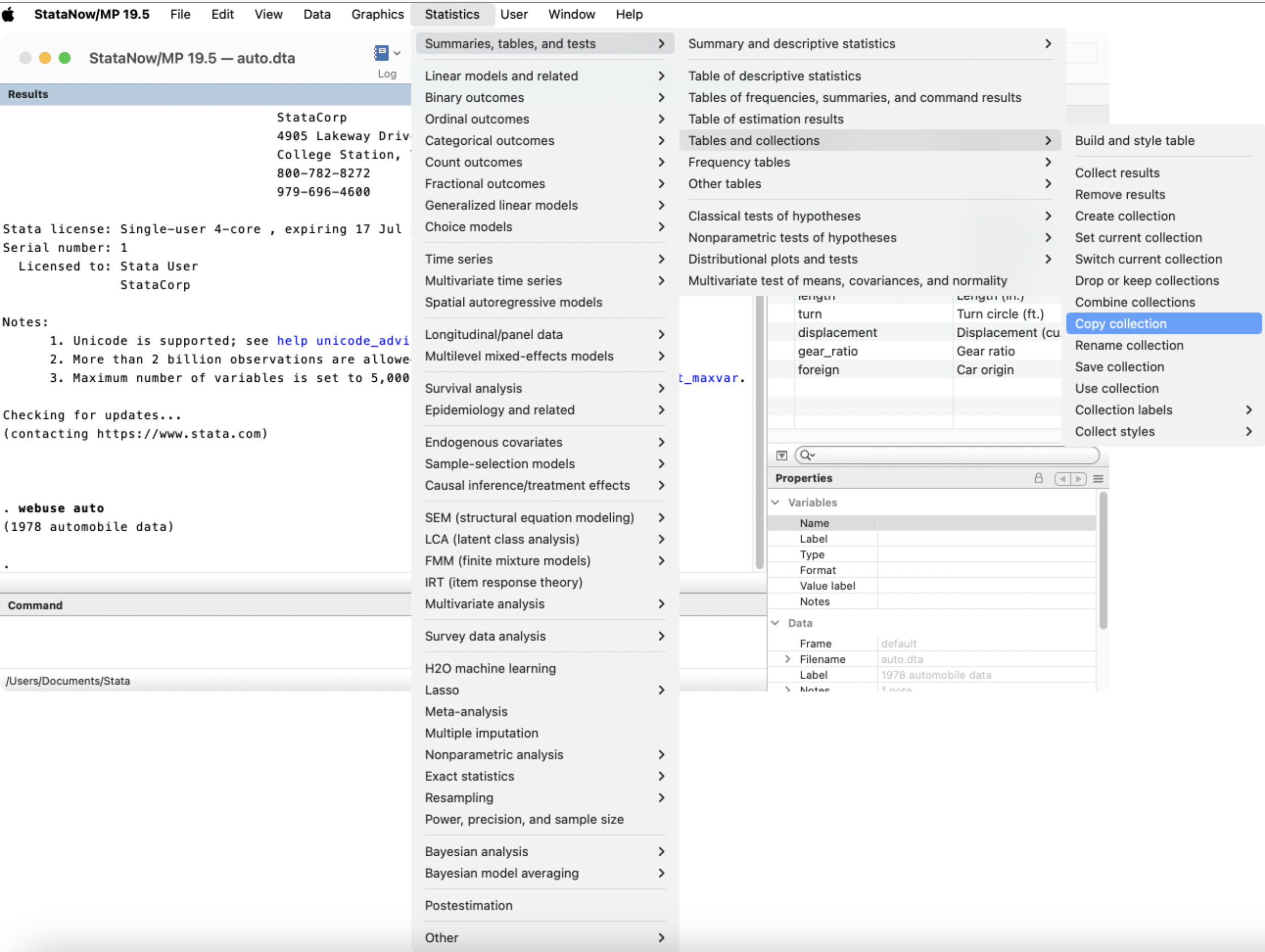Choose Build and style table
The image size is (1265, 952).
coord(1134,141)
